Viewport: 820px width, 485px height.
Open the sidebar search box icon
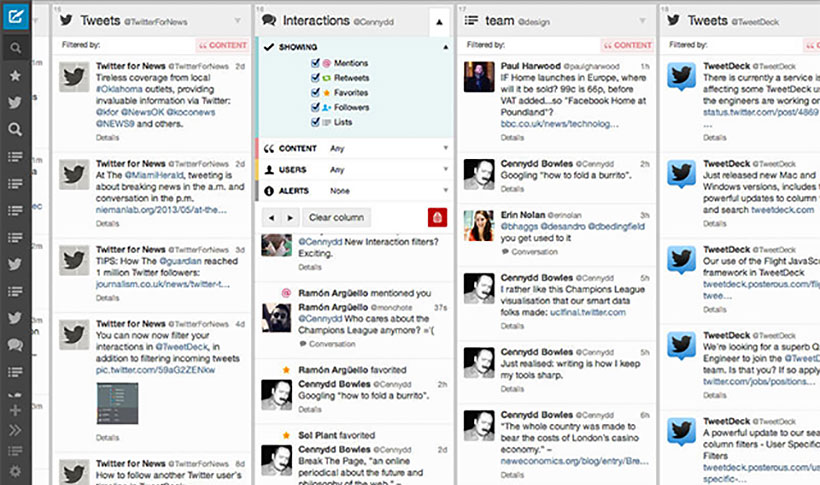(16, 48)
